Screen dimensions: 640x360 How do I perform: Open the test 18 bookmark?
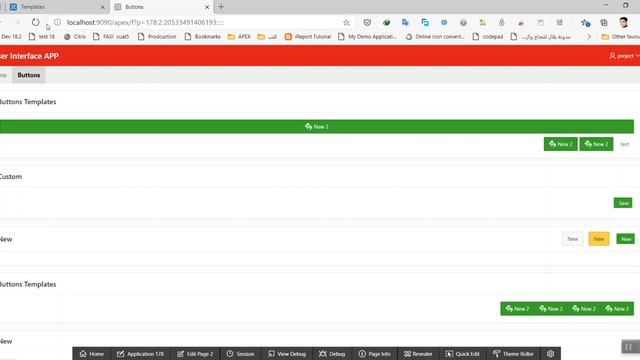(42, 37)
